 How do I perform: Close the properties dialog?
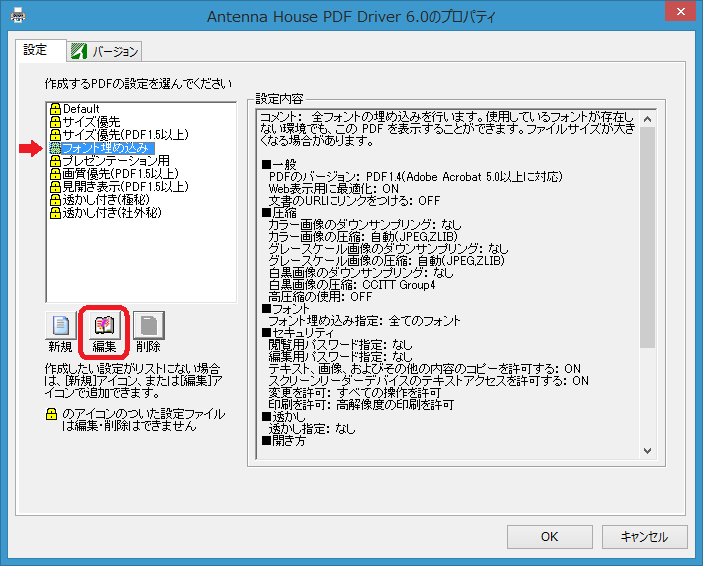point(680,12)
